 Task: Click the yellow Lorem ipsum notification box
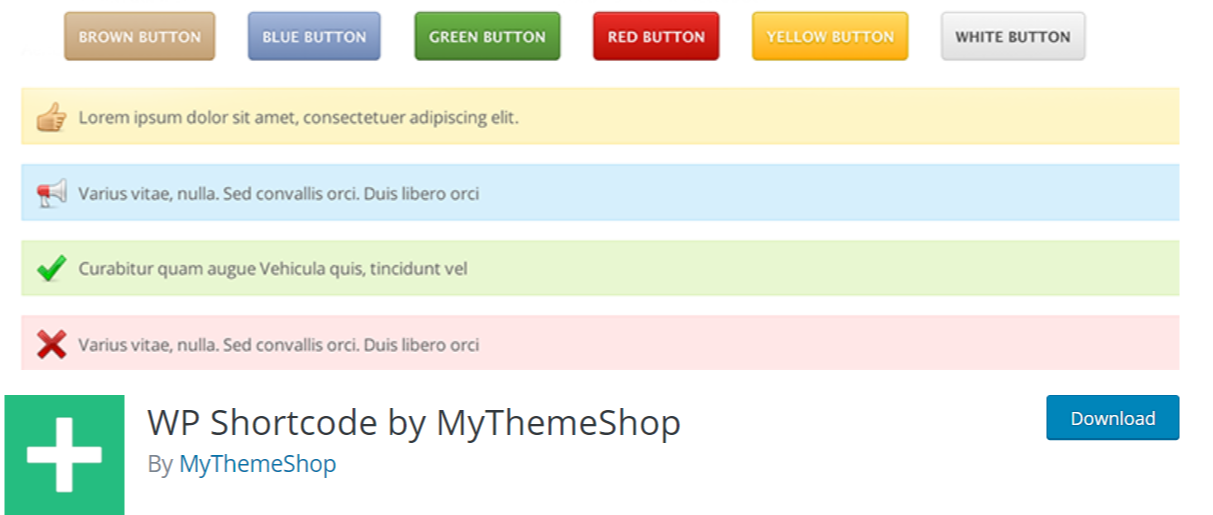coord(800,117)
